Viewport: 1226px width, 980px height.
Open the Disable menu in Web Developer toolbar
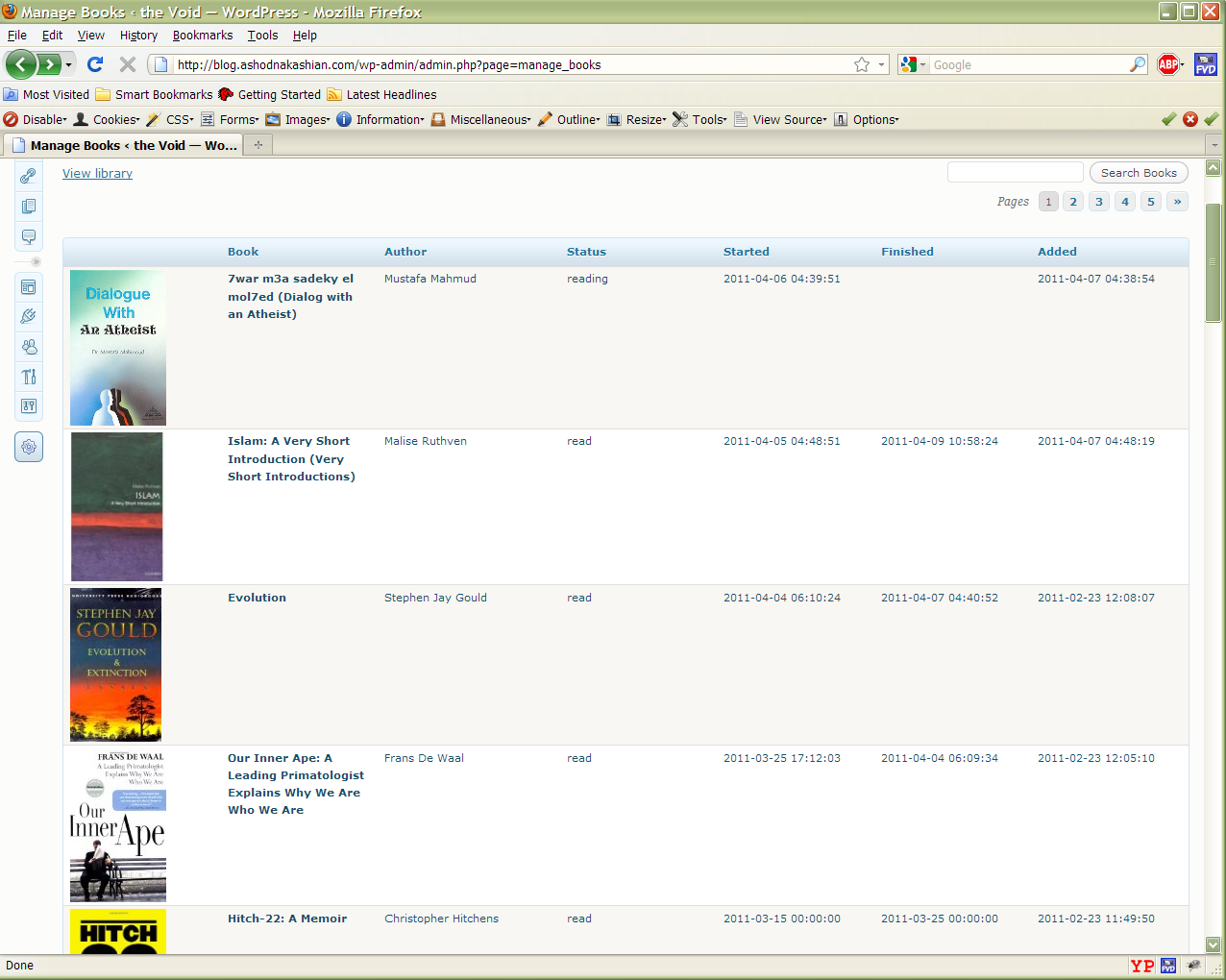tap(36, 119)
